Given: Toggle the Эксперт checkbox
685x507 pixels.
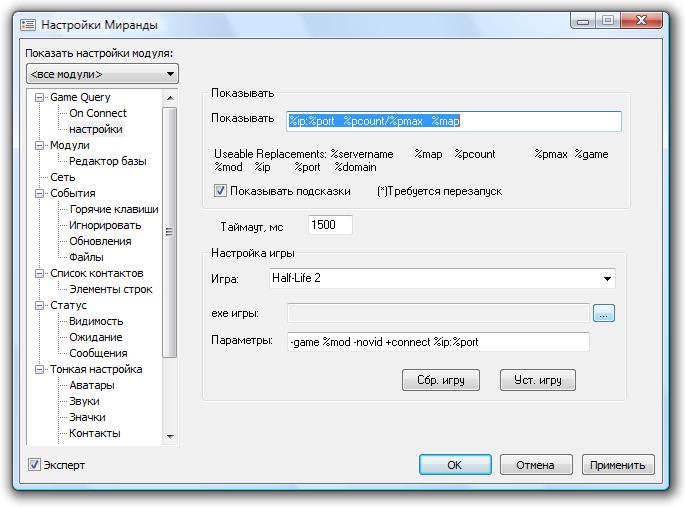Looking at the screenshot, I should click(x=34, y=465).
